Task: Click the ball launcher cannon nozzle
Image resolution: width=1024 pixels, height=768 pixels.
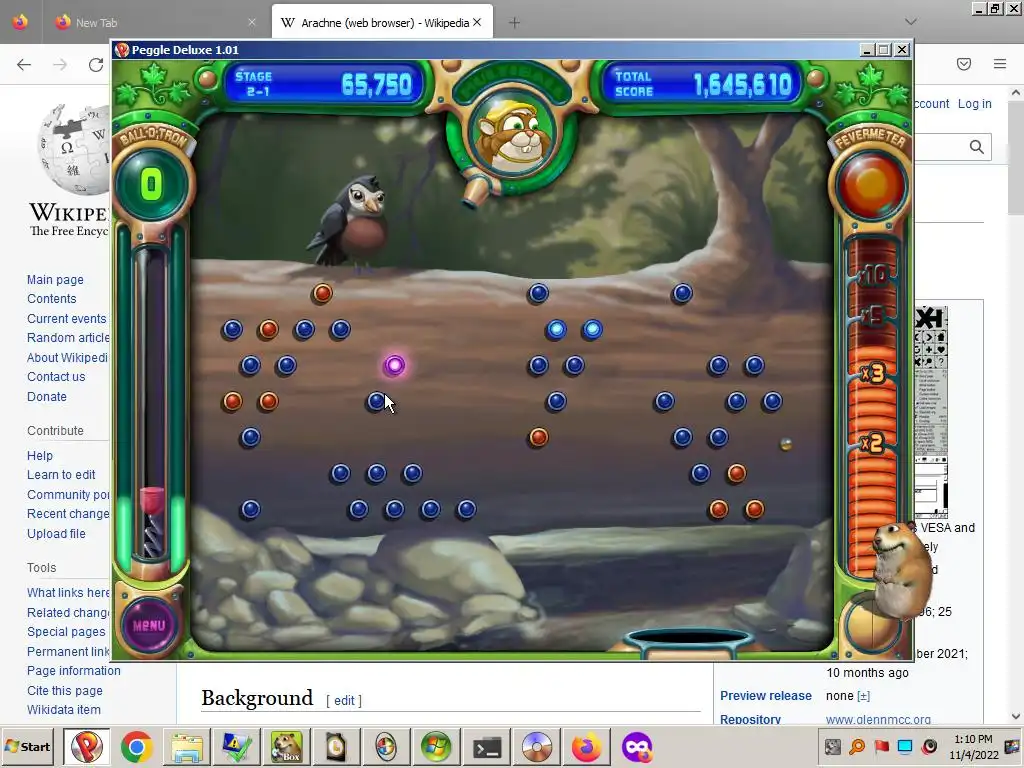Action: click(x=477, y=193)
